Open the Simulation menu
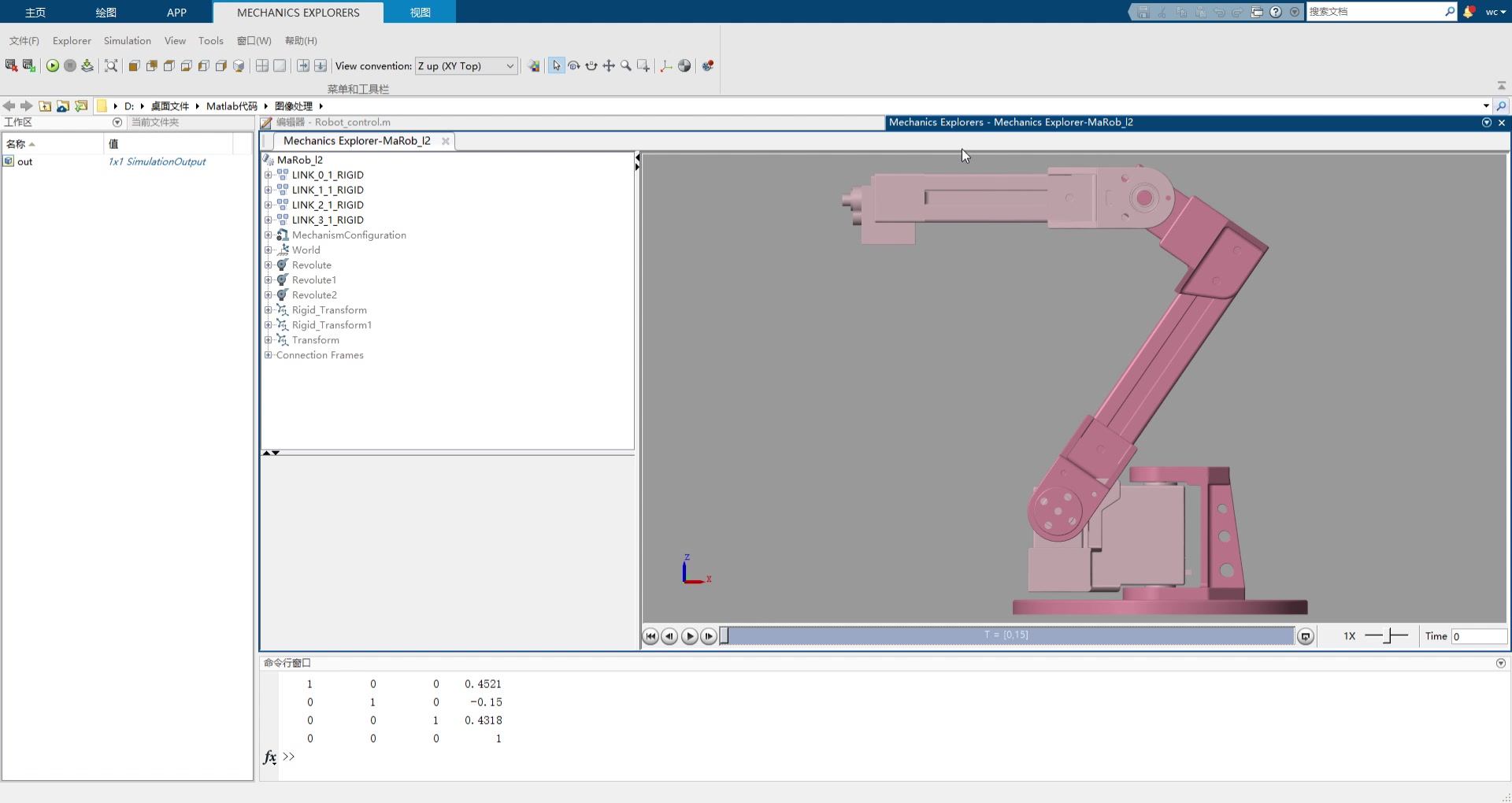 [127, 41]
